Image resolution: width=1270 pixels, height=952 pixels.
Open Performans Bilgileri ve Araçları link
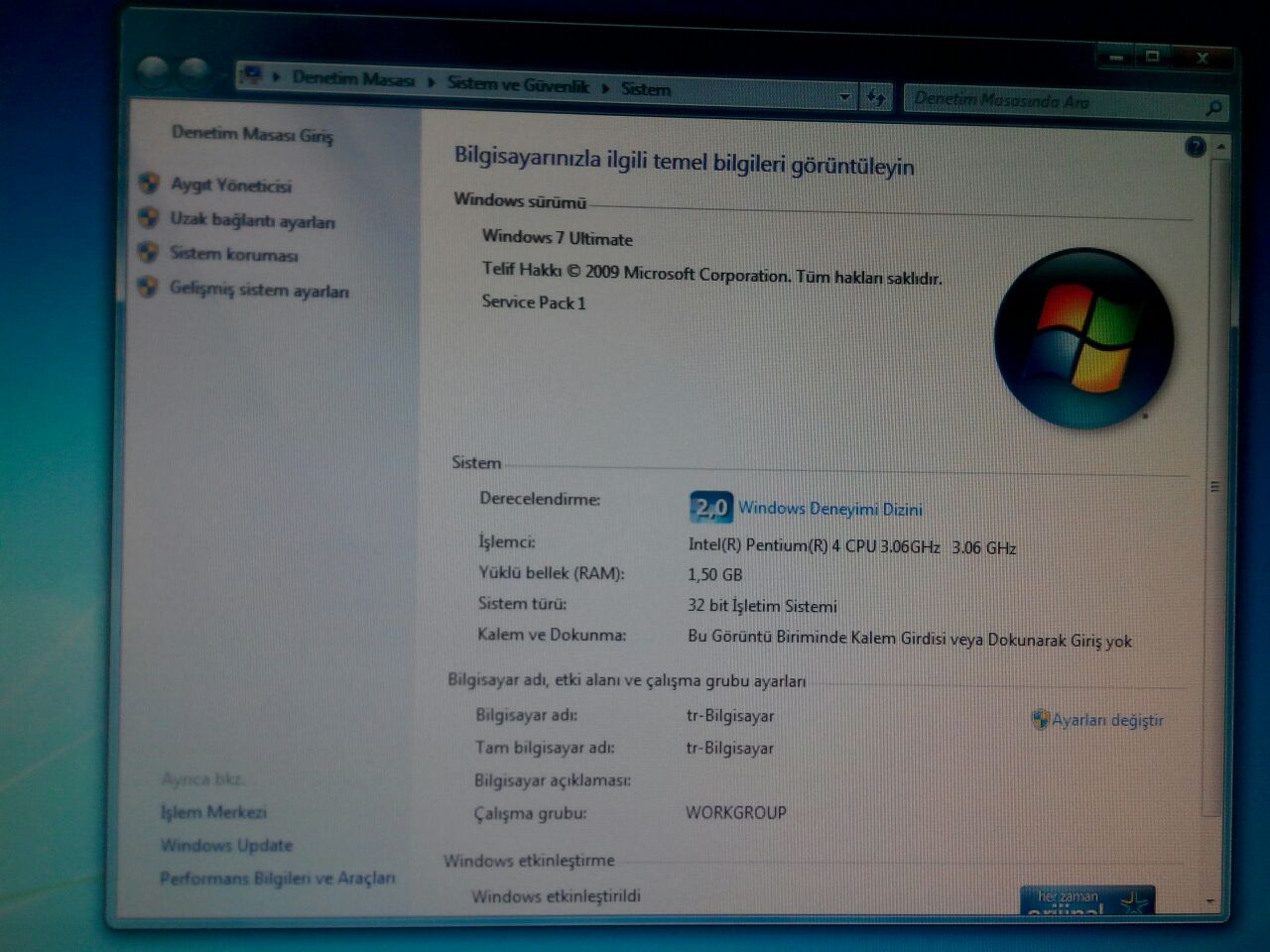(277, 878)
